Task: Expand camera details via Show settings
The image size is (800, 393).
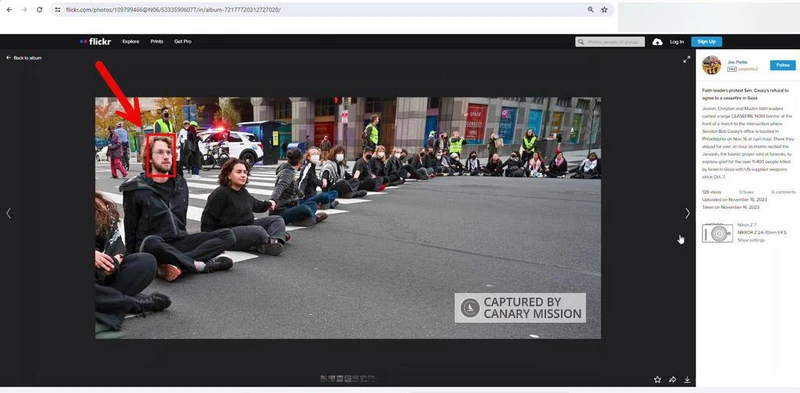Action: (x=751, y=240)
